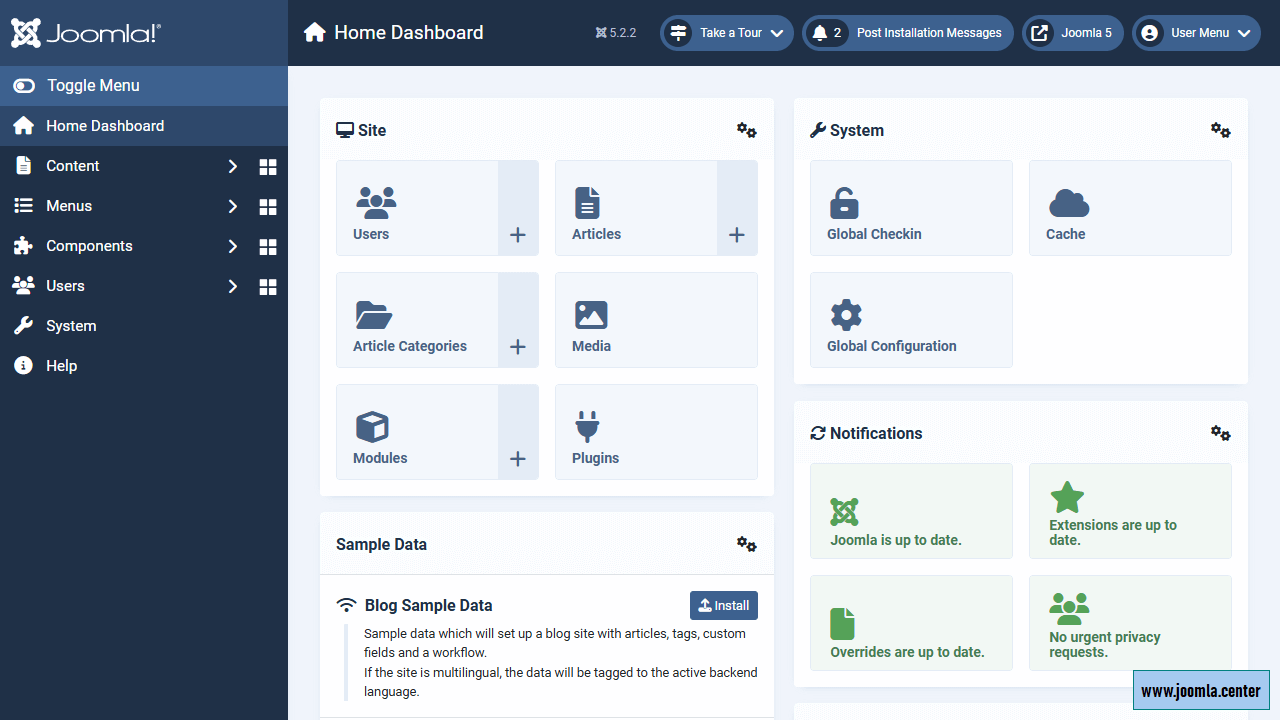The image size is (1280, 720).
Task: Open System in the sidebar
Action: tap(144, 326)
